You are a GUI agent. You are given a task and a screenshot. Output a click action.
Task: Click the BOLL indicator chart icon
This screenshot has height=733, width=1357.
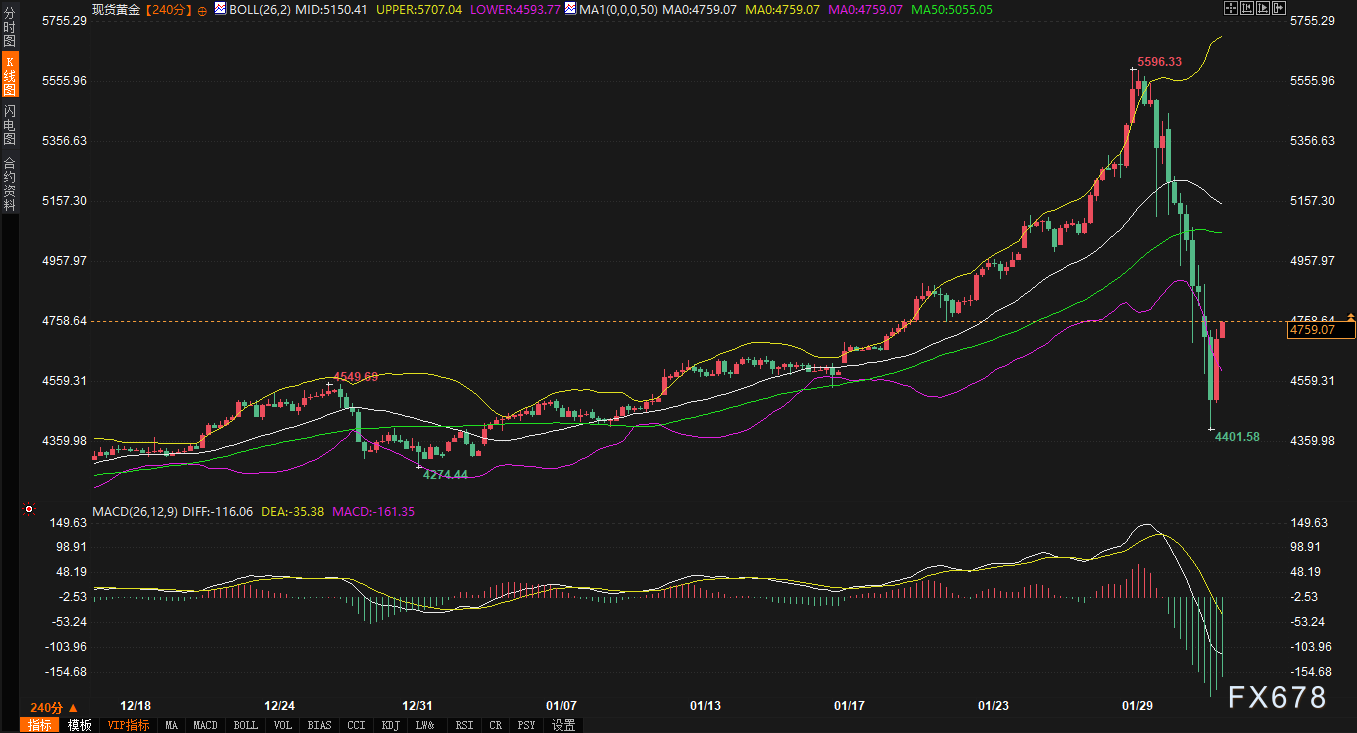(x=221, y=9)
